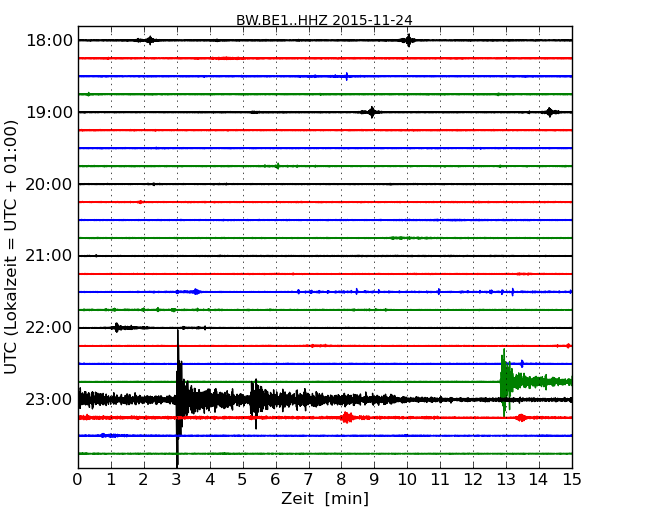Click x-axis tick label 8
The image size is (650, 520).
click(x=341, y=480)
